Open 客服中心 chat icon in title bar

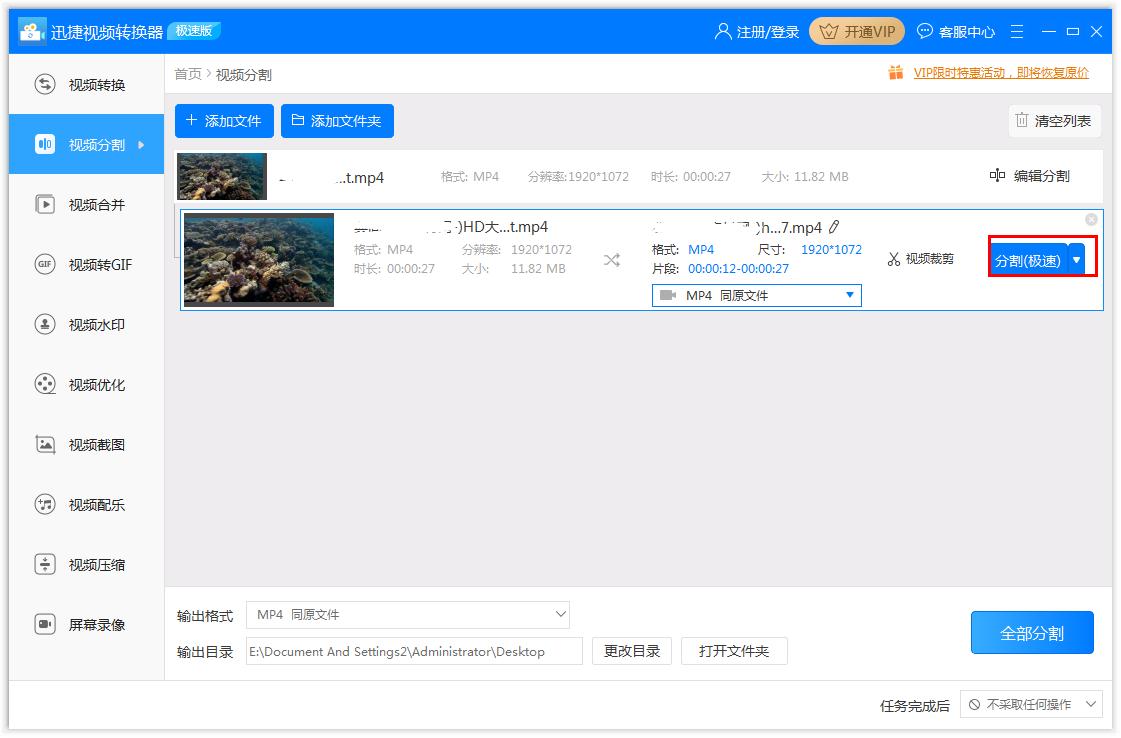[925, 31]
